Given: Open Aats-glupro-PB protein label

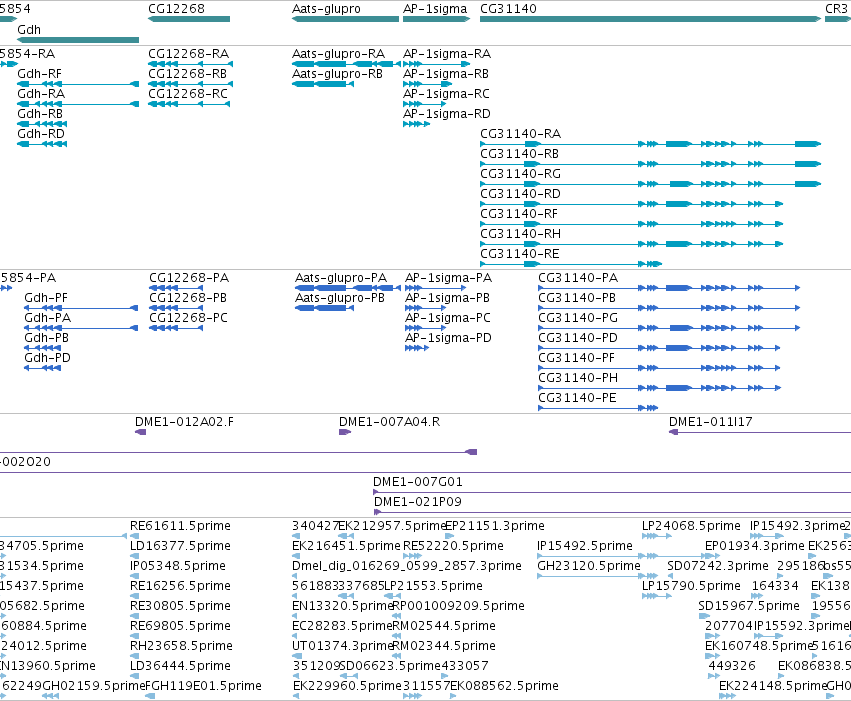Looking at the screenshot, I should [340, 298].
